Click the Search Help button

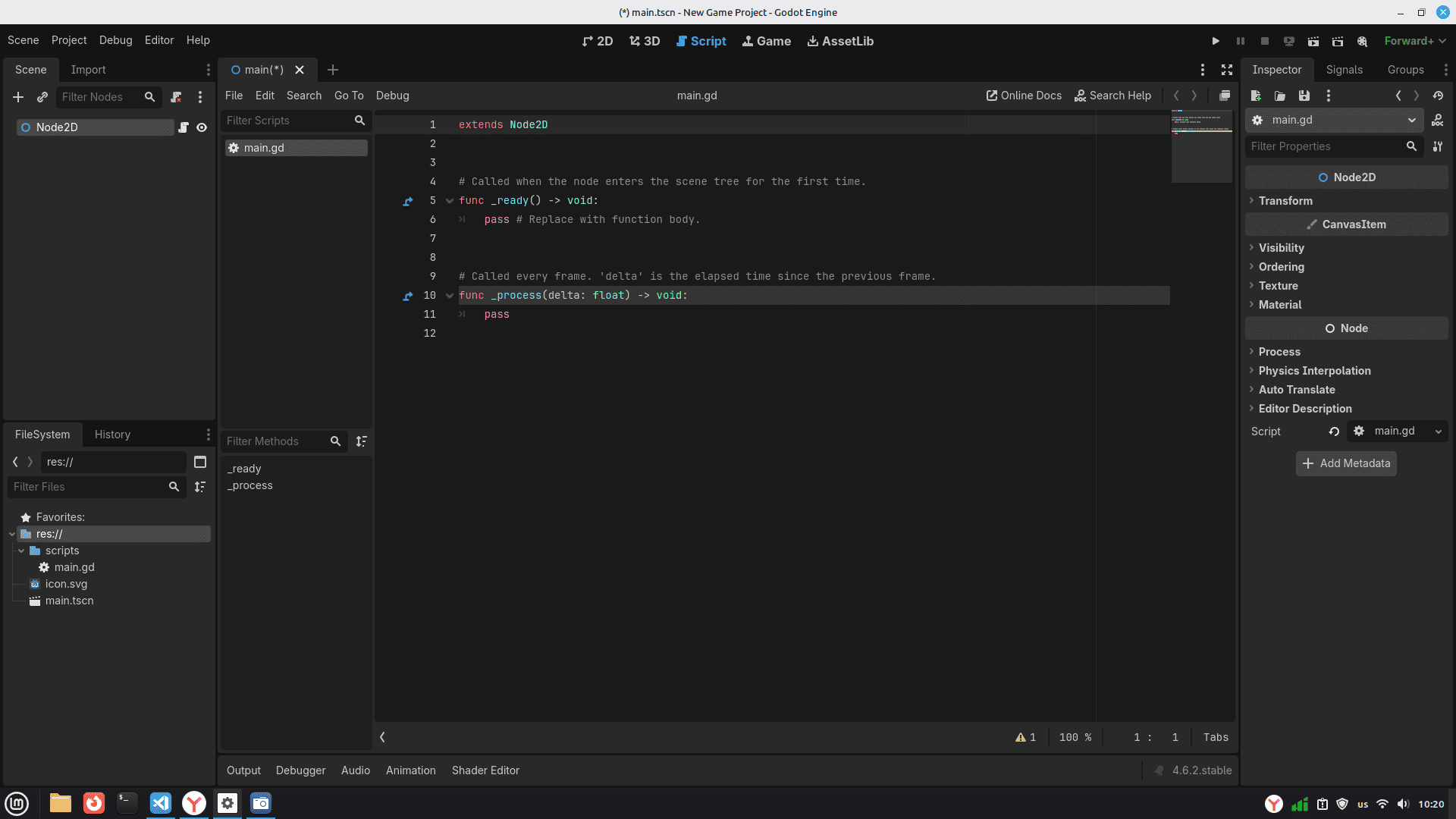(x=1112, y=96)
